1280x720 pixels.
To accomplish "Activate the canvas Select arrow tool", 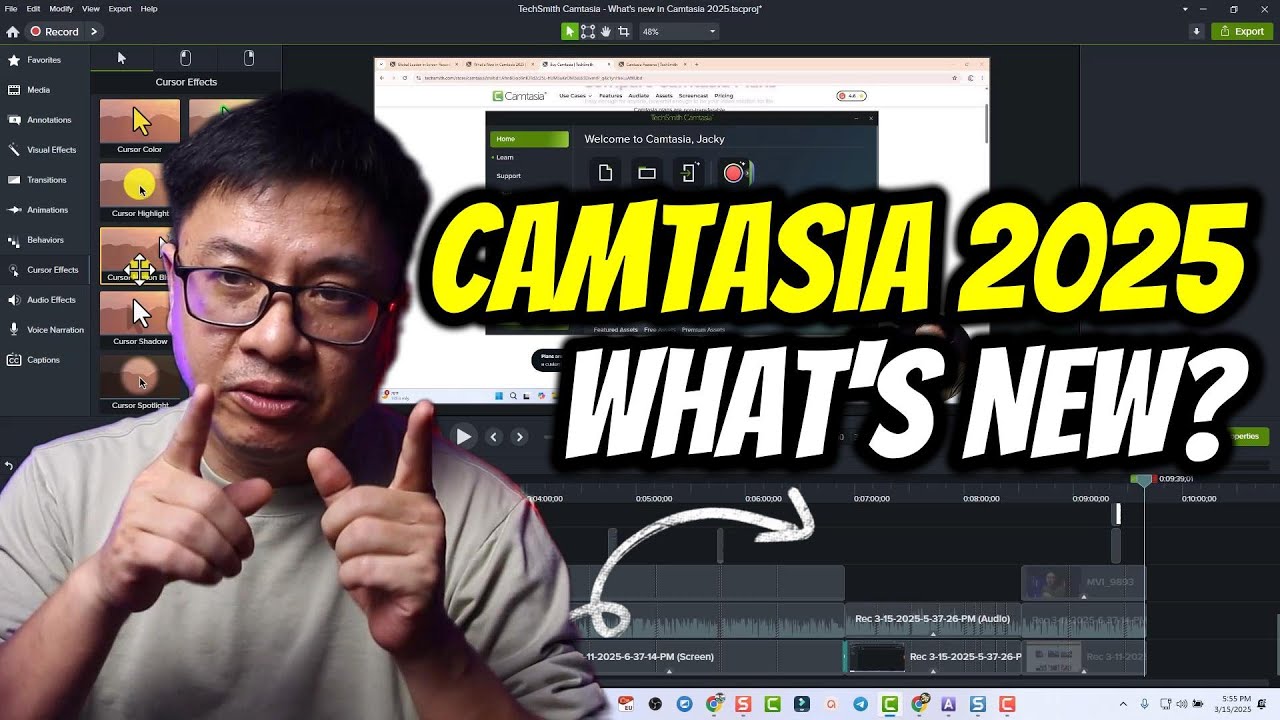I will 570,32.
